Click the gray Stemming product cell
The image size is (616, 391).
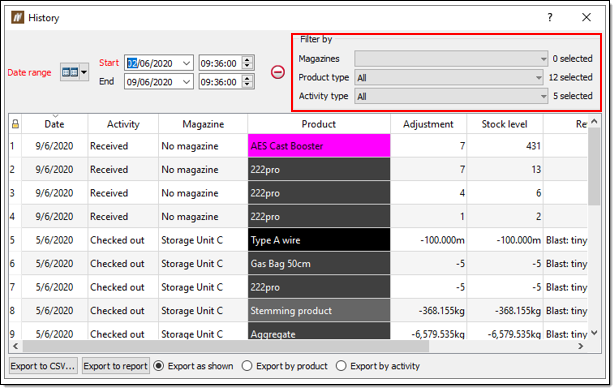(x=319, y=311)
